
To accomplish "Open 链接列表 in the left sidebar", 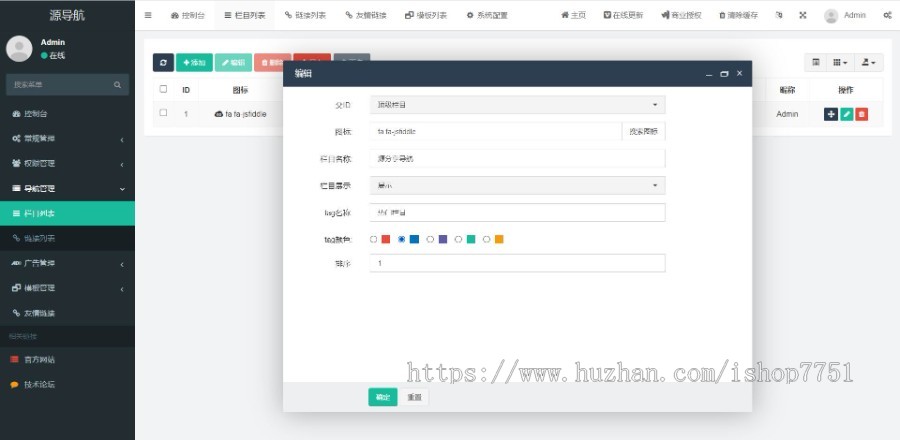I will click(x=67, y=238).
